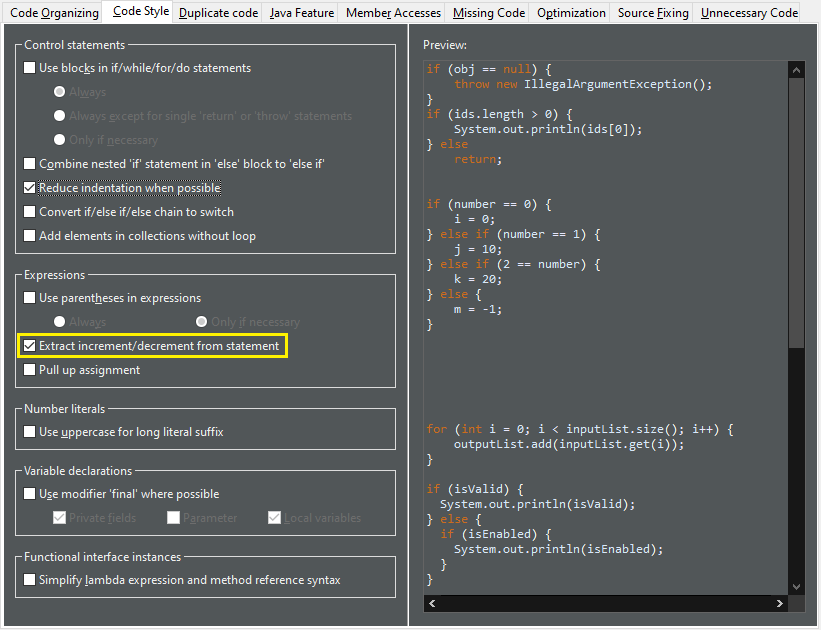The width and height of the screenshot is (821, 630).
Task: Click the 'System.out.println(isEnabled);' preview line
Action: tap(559, 549)
